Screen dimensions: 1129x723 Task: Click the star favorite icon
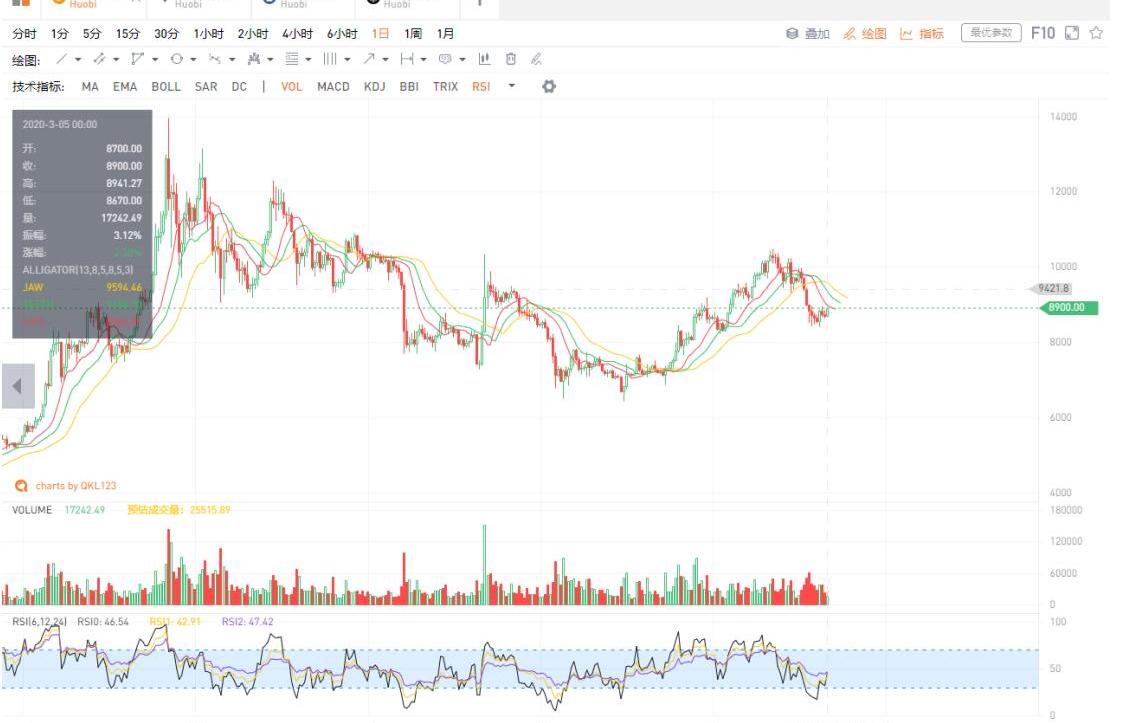pyautogui.click(x=1096, y=33)
